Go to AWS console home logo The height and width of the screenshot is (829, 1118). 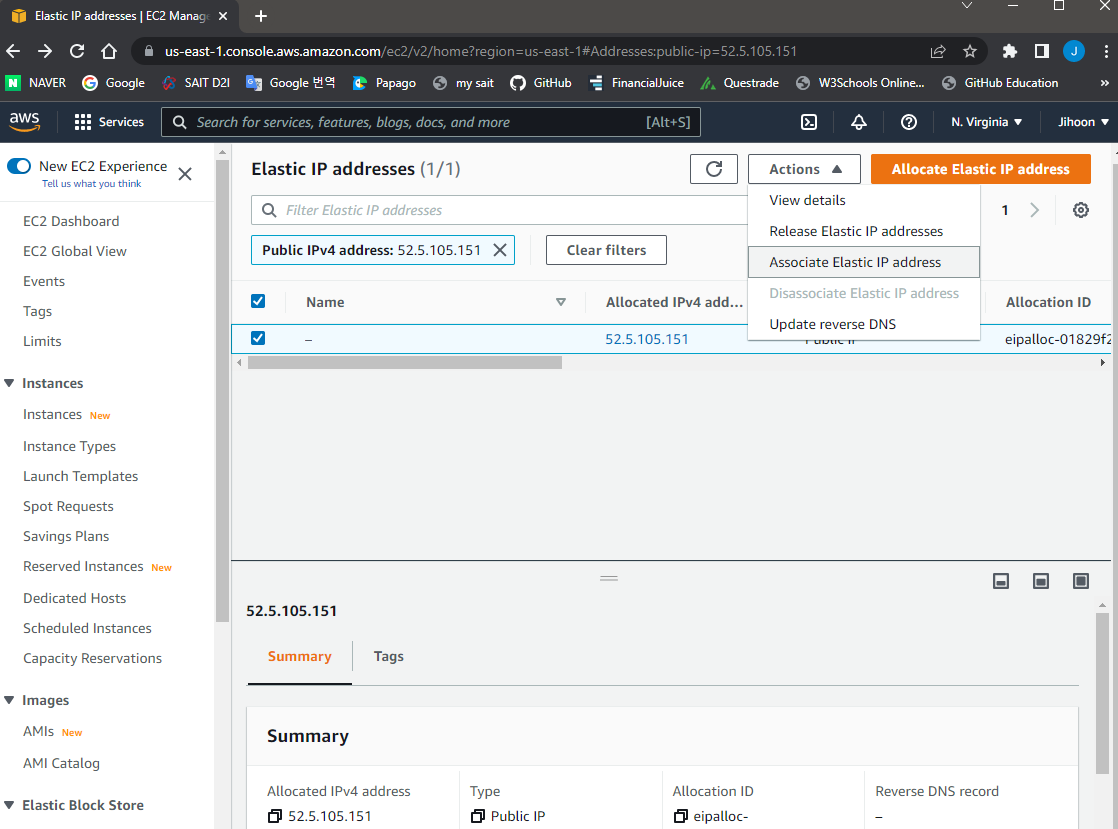(24, 122)
